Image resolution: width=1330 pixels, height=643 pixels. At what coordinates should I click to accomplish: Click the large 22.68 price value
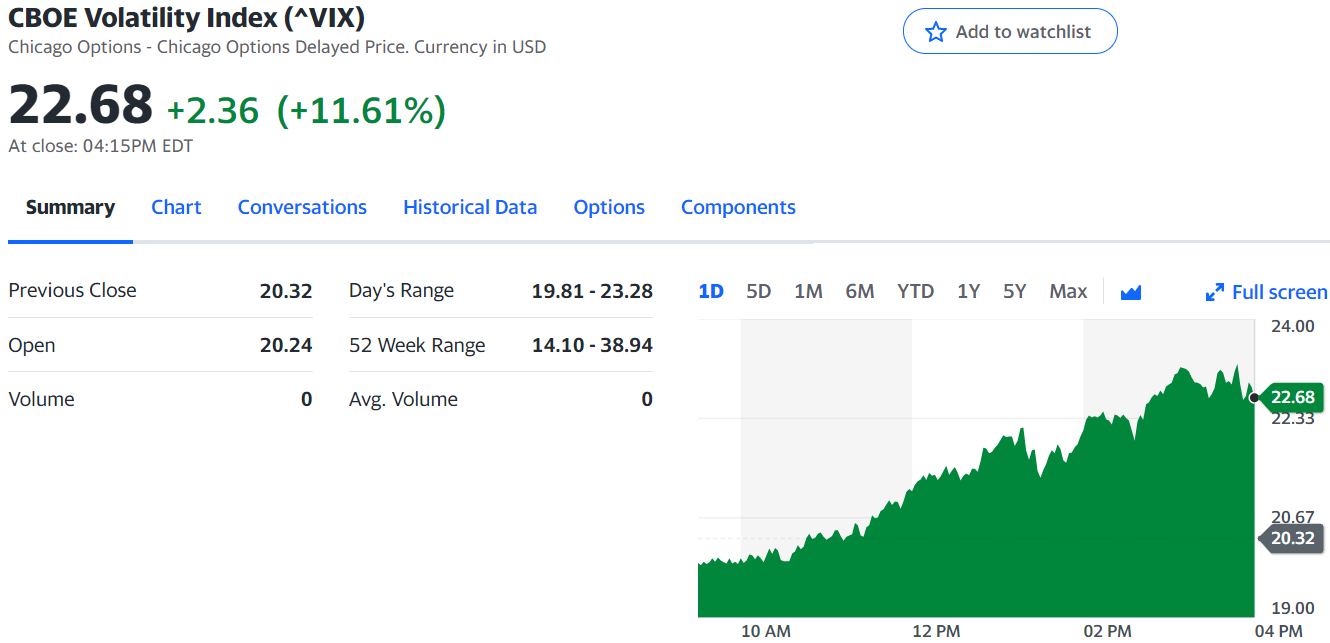tap(81, 104)
